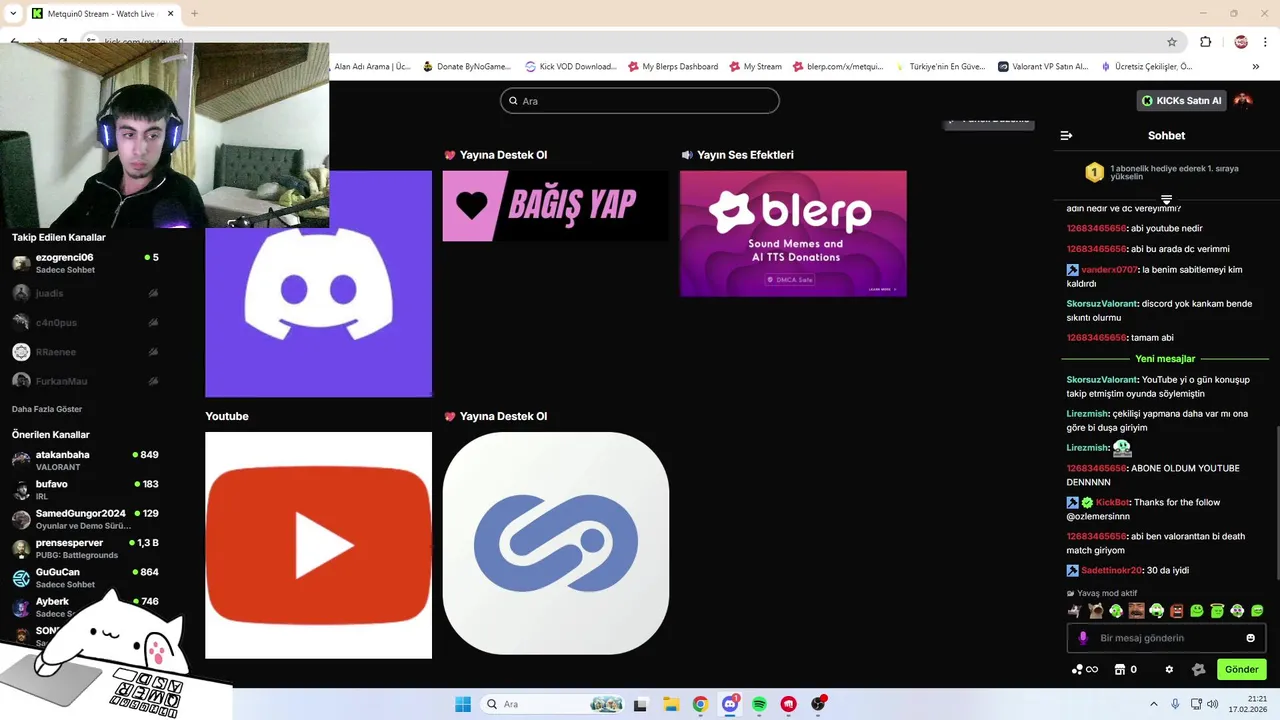Open My Blerps Dashboard bookmark
Image resolution: width=1280 pixels, height=720 pixels.
click(x=673, y=67)
